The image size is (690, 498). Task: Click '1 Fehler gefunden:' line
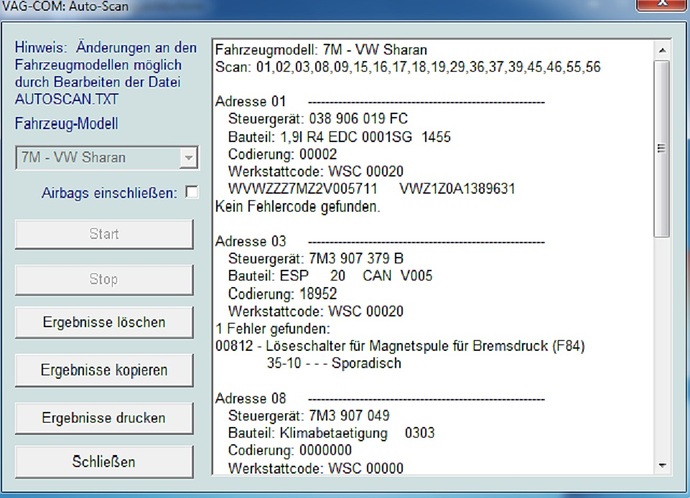pos(272,329)
